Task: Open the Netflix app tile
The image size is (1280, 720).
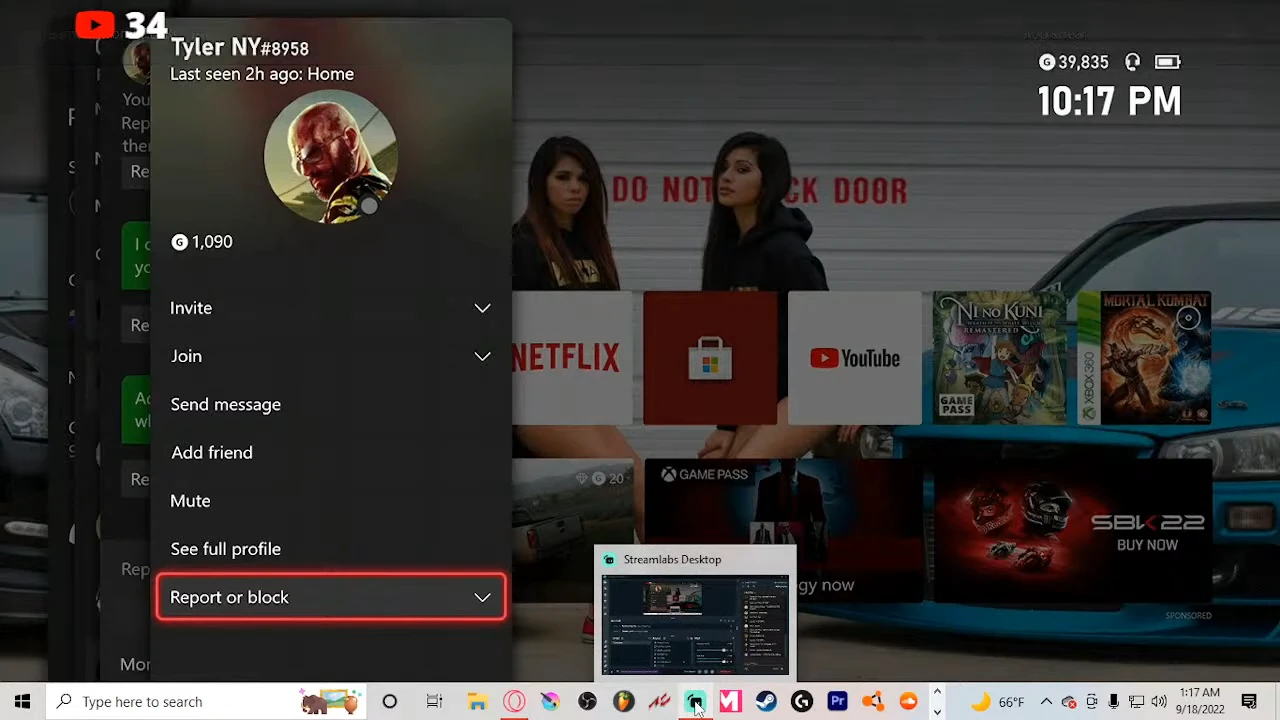Action: [572, 358]
